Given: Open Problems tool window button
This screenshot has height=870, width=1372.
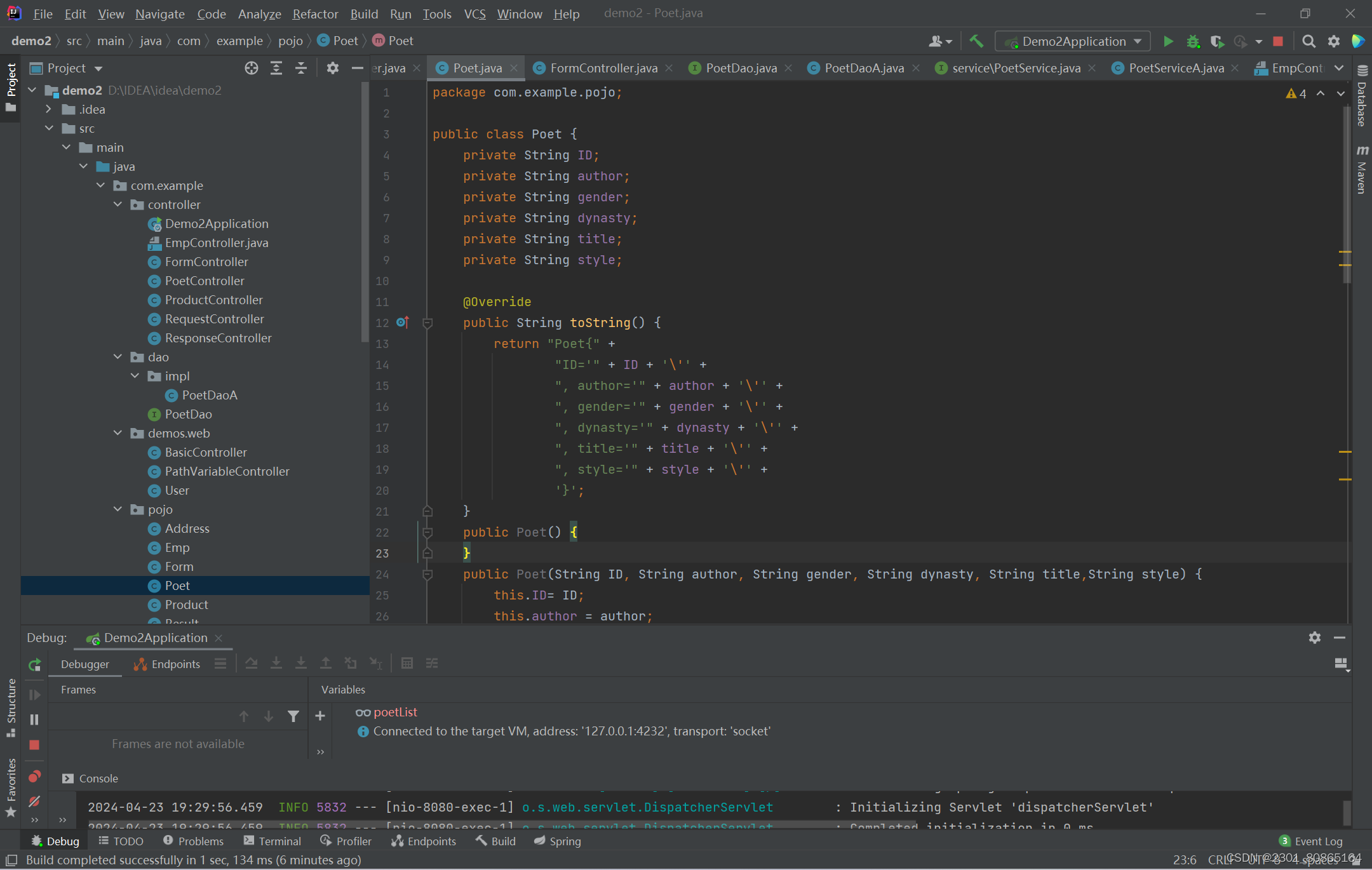Looking at the screenshot, I should click(194, 841).
